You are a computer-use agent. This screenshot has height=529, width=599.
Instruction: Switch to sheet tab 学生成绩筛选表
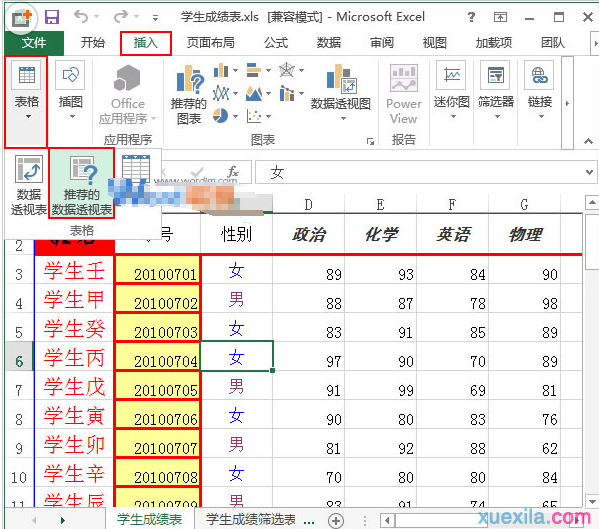(251, 519)
